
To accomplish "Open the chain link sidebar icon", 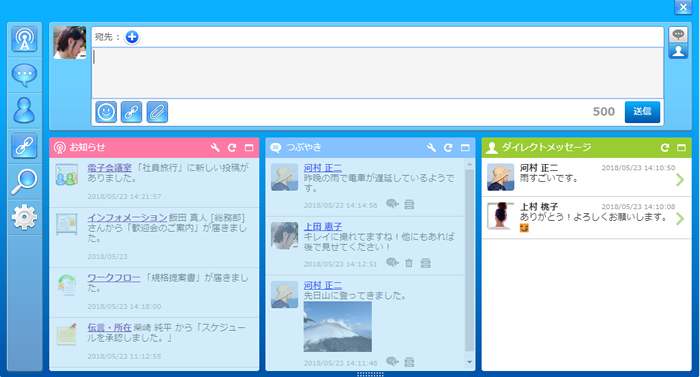I will 24,146.
